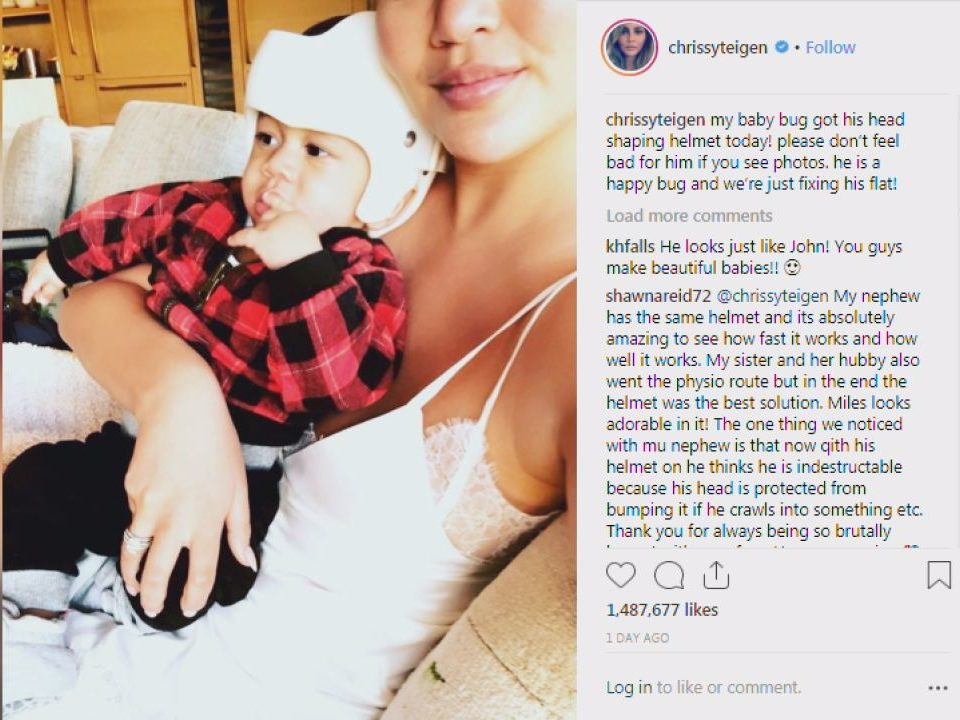The height and width of the screenshot is (720, 960).
Task: View the 1,487,677 likes list
Action: point(662,610)
